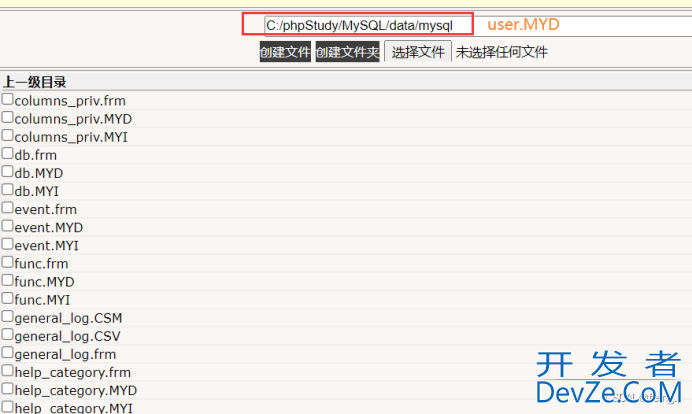Tick the general_log.CSV checkbox
692x414 pixels.
click(7, 335)
